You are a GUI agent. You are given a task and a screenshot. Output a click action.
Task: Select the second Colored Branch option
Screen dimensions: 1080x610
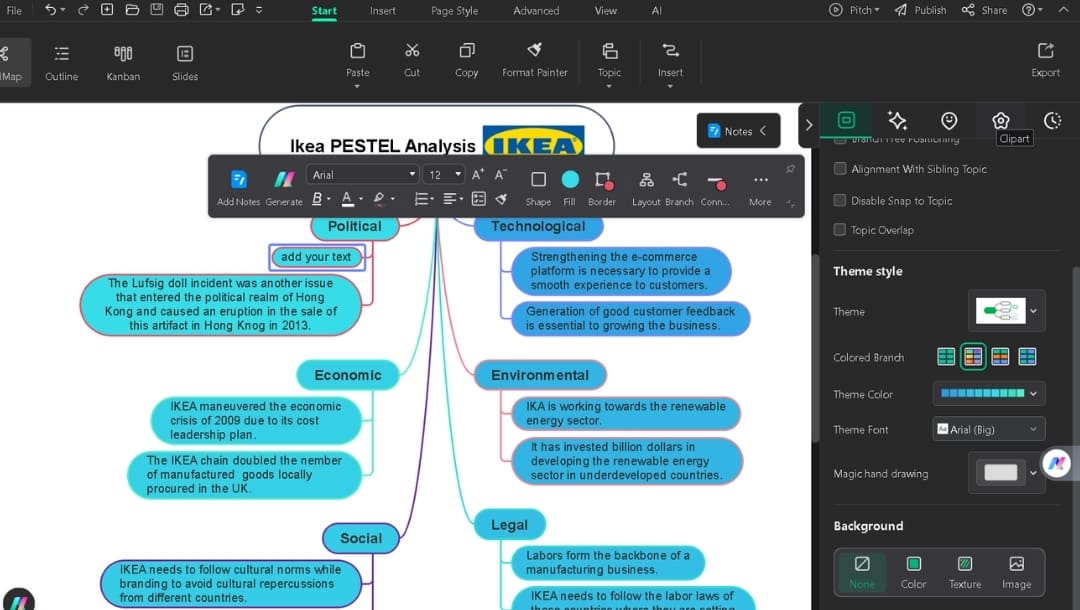tap(973, 357)
